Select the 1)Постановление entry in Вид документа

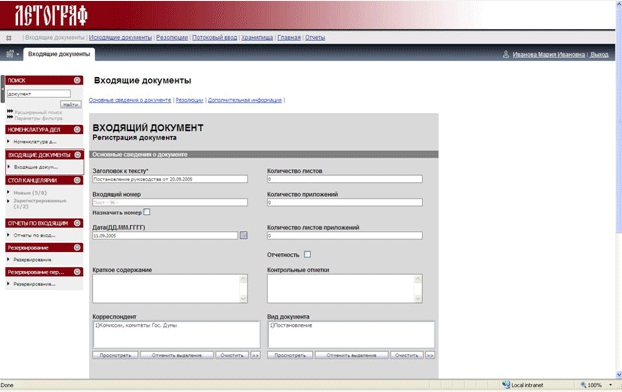[291, 325]
